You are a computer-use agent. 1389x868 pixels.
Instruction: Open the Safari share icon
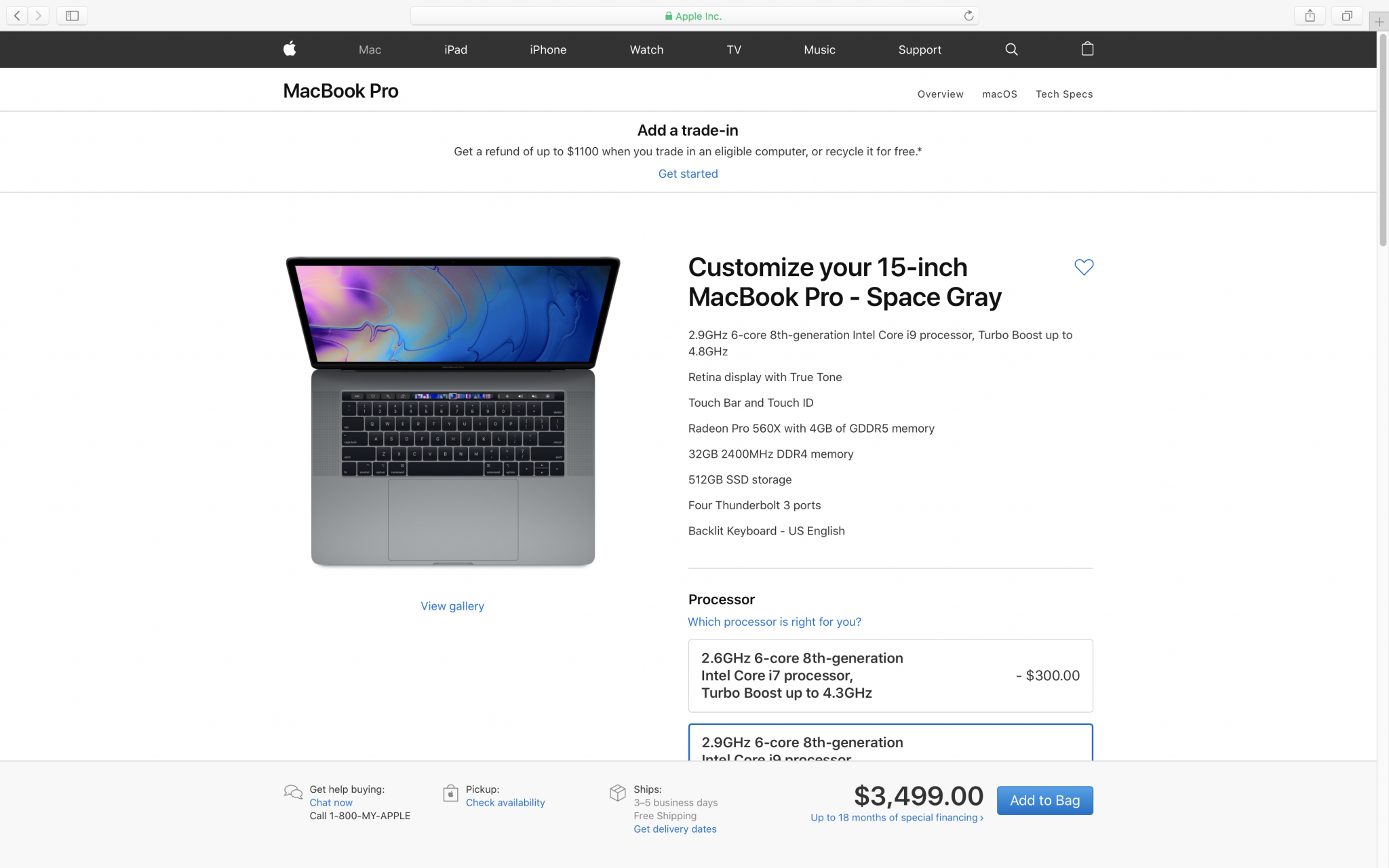[1310, 16]
